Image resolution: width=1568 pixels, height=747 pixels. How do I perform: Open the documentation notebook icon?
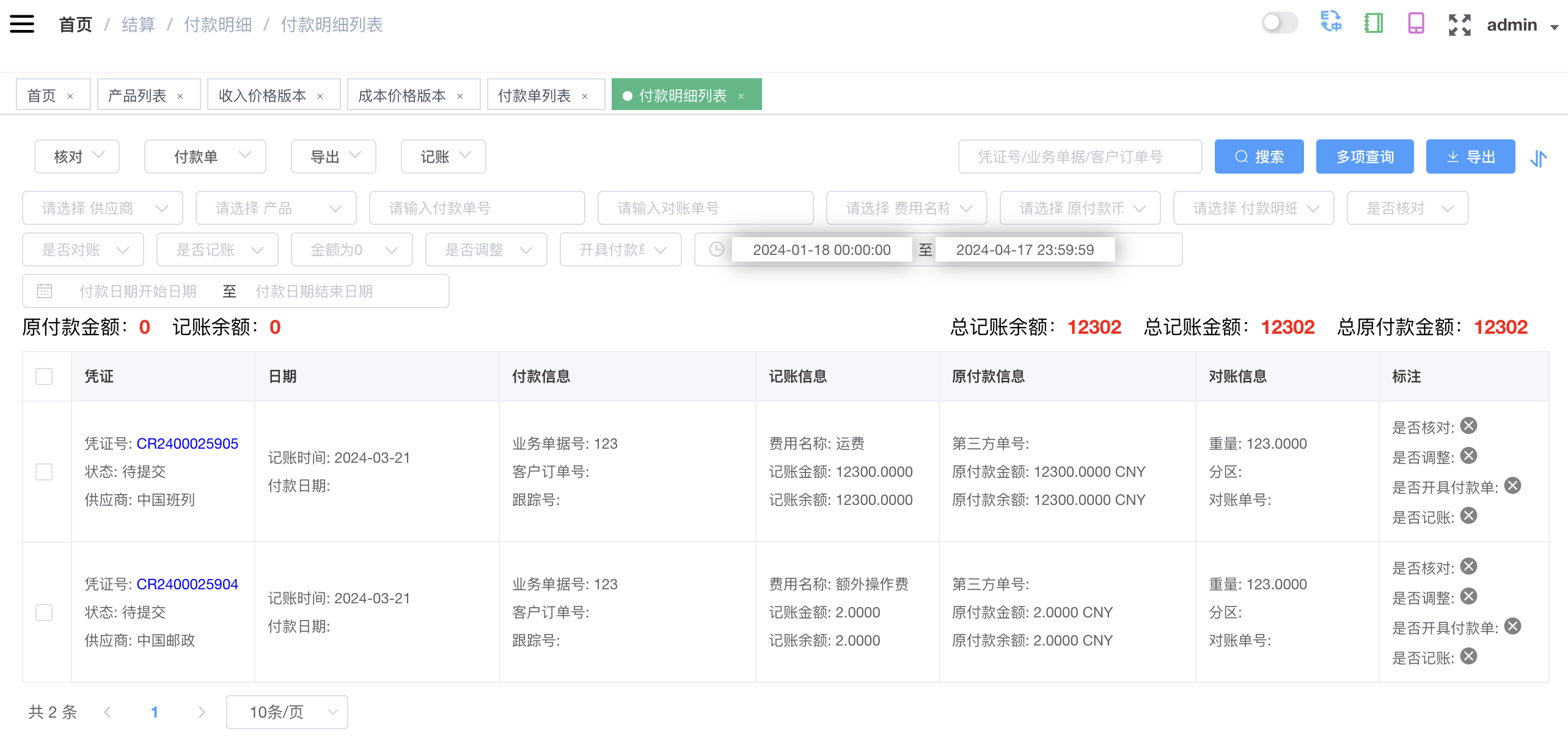pos(1373,23)
